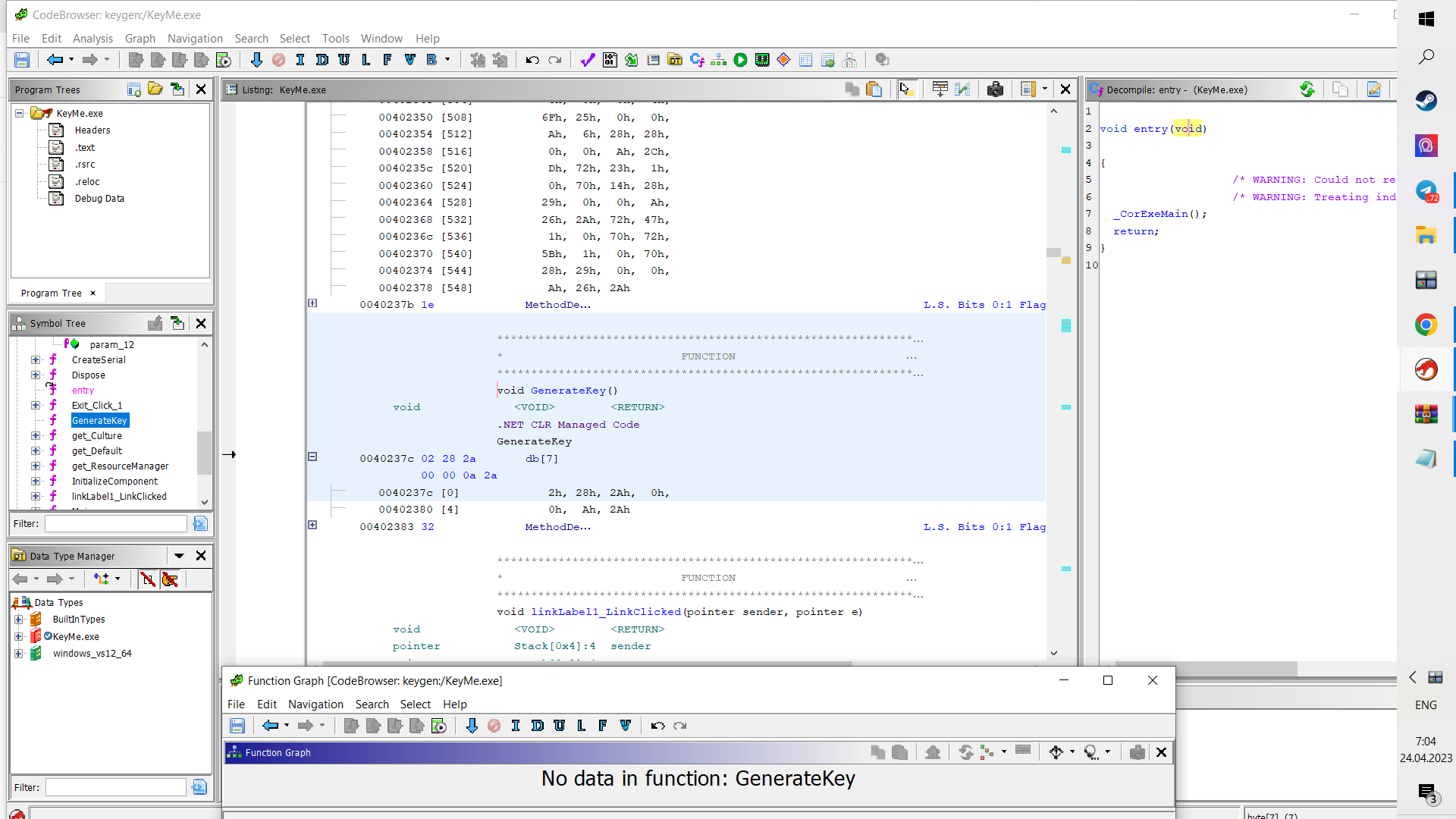The width and height of the screenshot is (1456, 819).
Task: Apply float data type with the F toolbar icon
Action: [388, 60]
